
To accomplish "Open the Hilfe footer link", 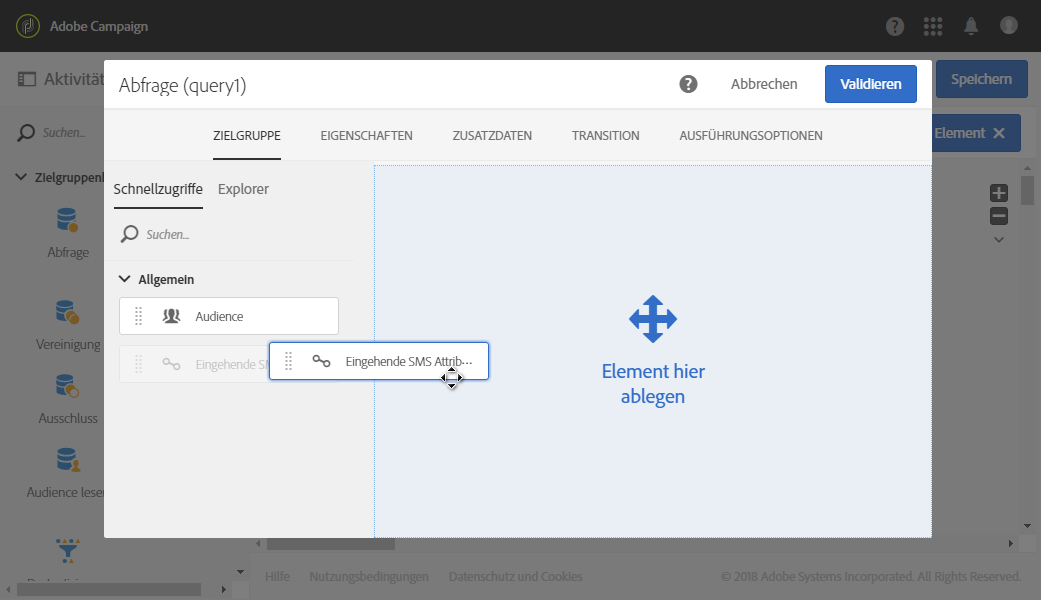I will pos(278,577).
